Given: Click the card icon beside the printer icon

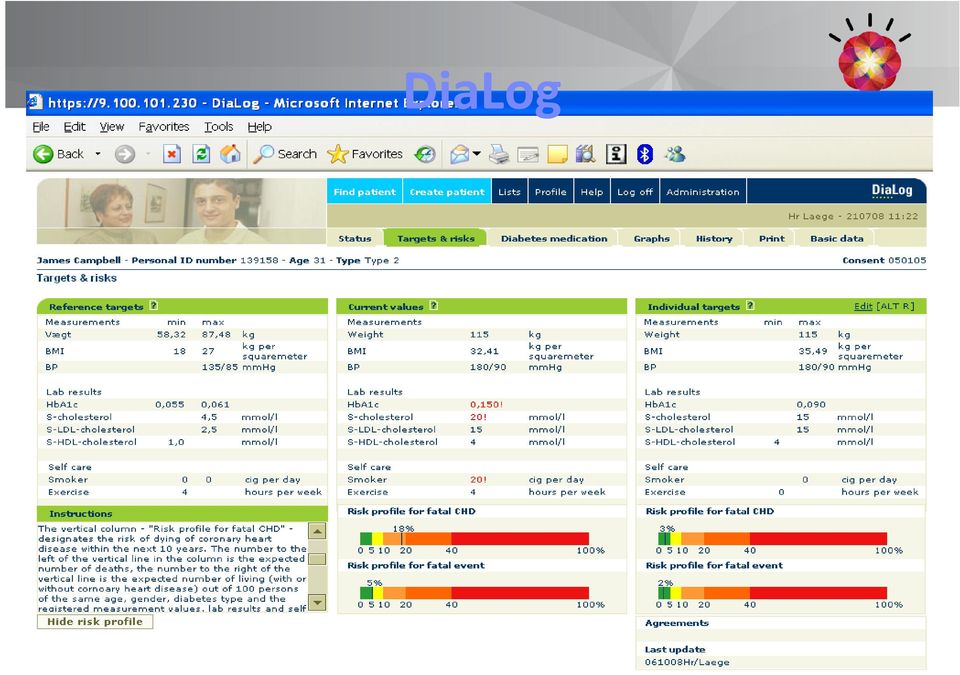Looking at the screenshot, I should click(528, 155).
